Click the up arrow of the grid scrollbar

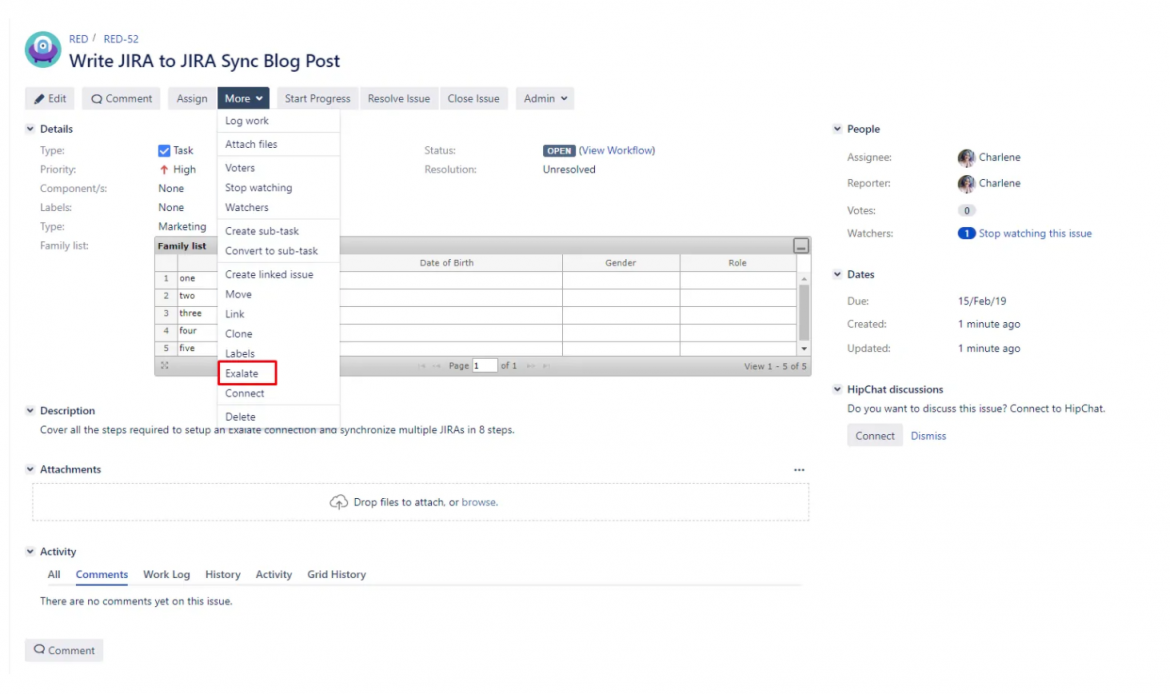pos(804,278)
